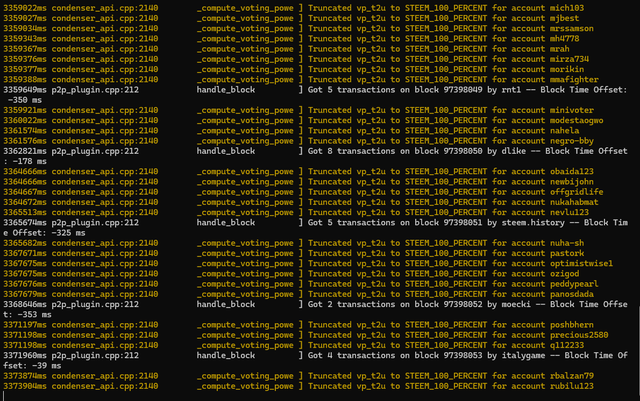
Task: Select account name newbijohn
Action: tap(571, 181)
